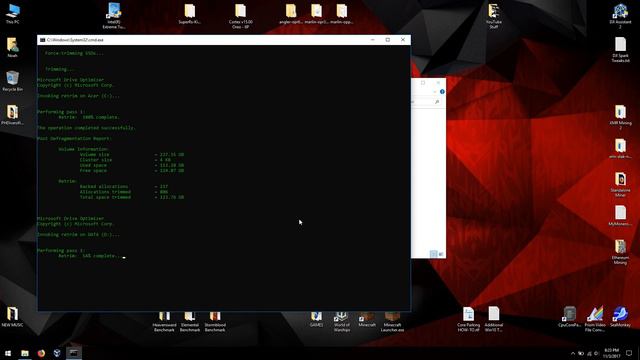Open the taskbar clock showing 8:23 PM
The height and width of the screenshot is (360, 640).
tap(611, 353)
